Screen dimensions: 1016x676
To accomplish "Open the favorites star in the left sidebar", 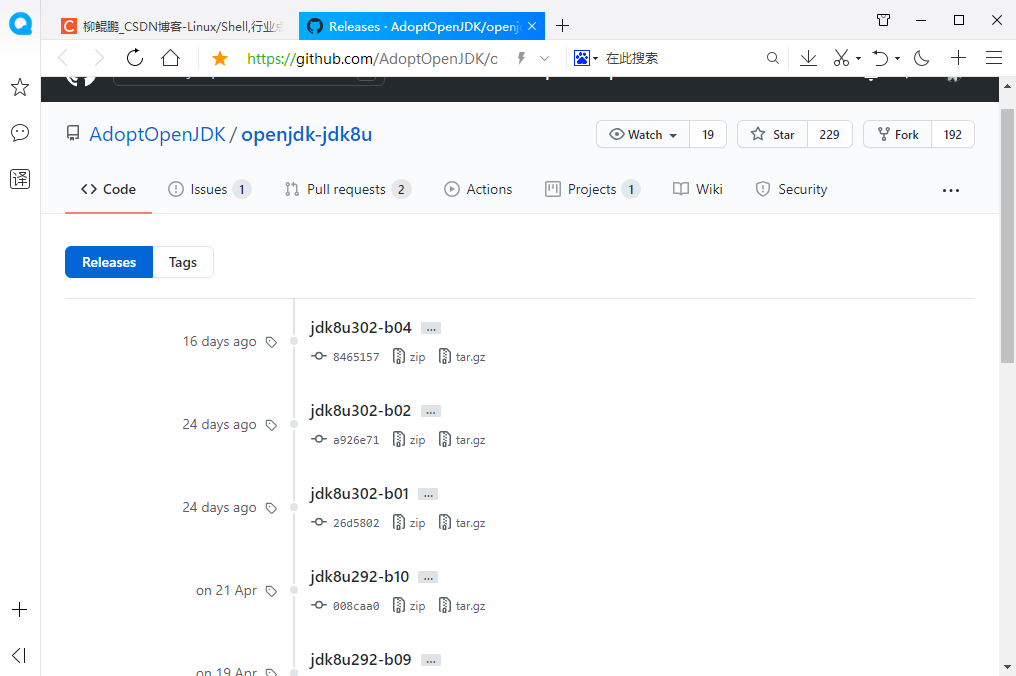I will click(20, 87).
